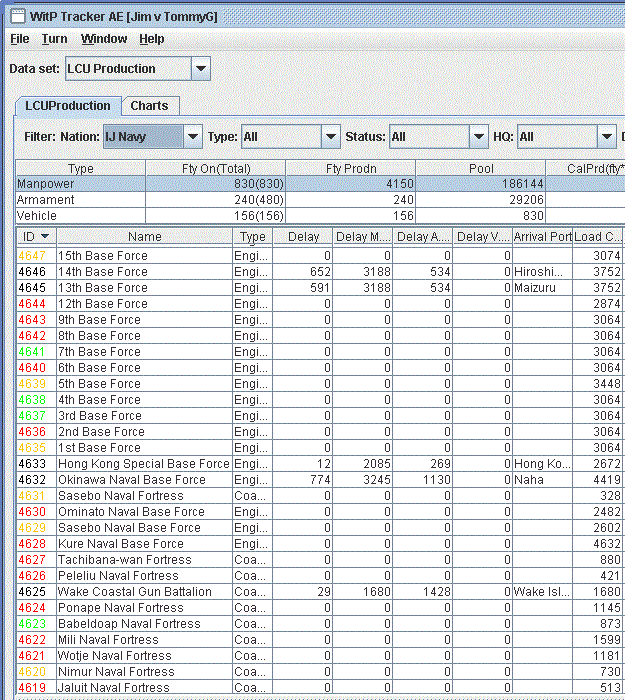625x700 pixels.
Task: Click load cost value 4632
Action: 607,544
